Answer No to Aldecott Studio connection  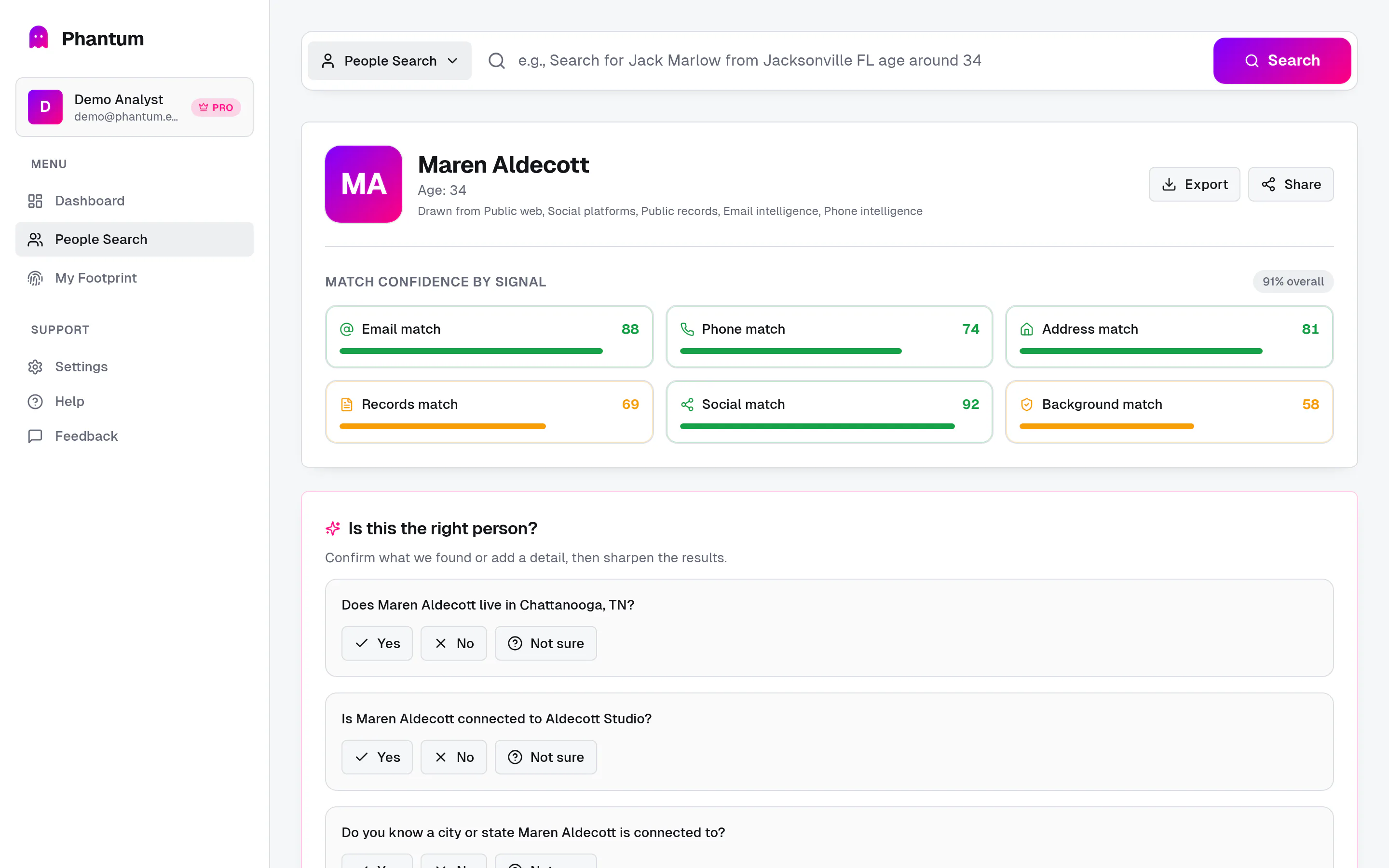453,757
